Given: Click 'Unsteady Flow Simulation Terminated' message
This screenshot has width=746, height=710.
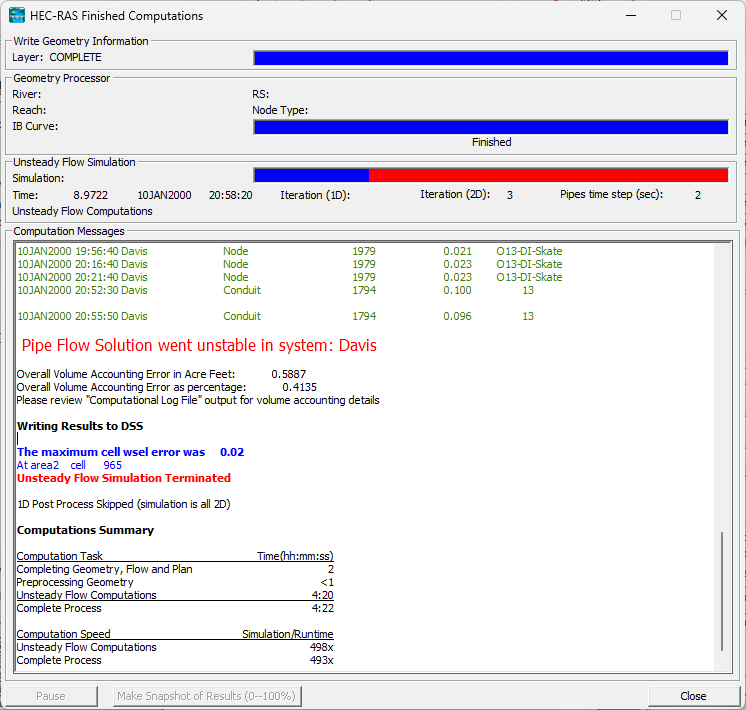Looking at the screenshot, I should click(124, 478).
